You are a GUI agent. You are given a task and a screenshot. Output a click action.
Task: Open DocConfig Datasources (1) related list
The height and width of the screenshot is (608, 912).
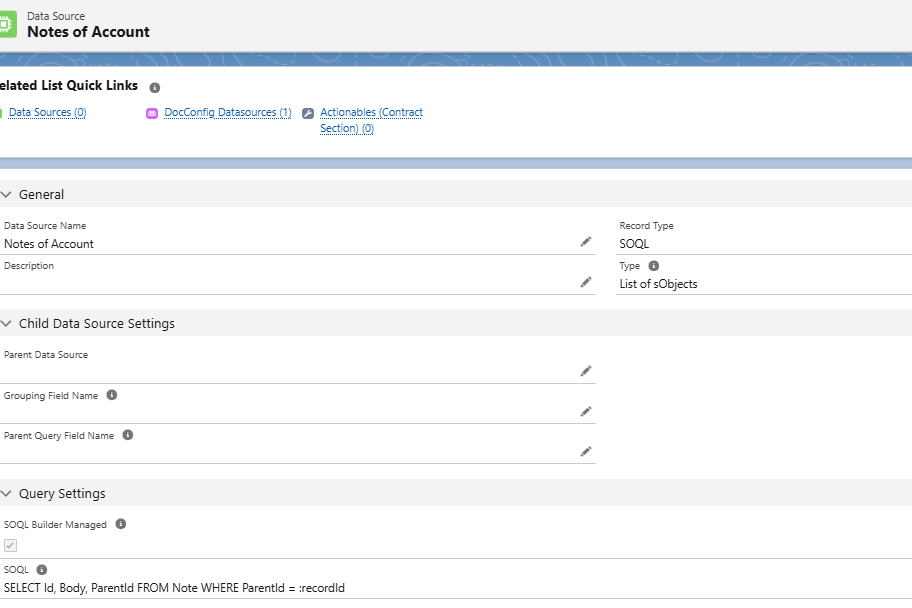pyautogui.click(x=228, y=112)
